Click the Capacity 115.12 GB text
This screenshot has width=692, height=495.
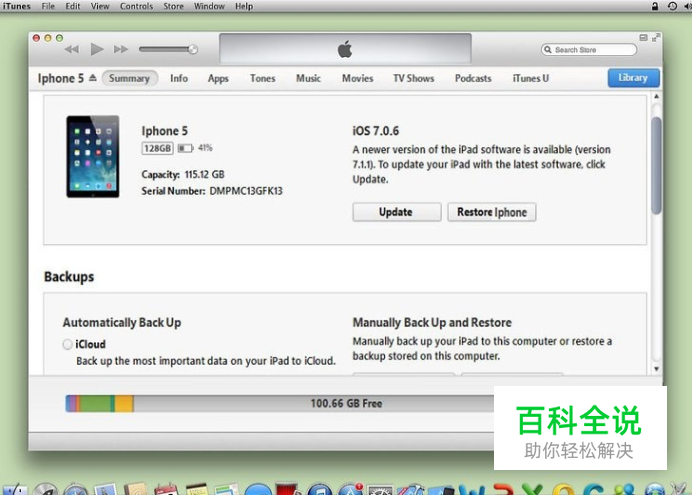point(183,174)
